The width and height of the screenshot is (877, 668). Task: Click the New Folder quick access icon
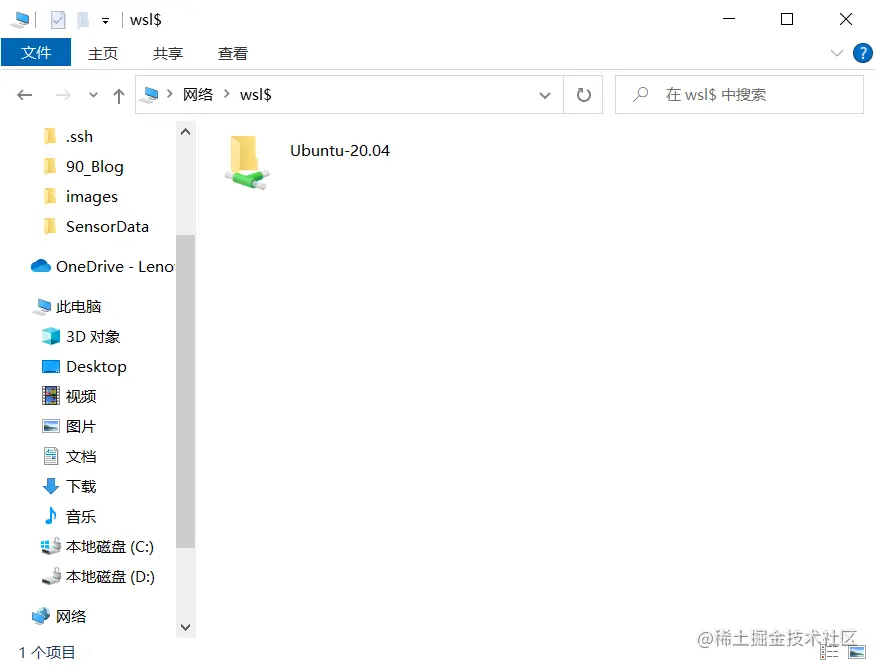[83, 20]
